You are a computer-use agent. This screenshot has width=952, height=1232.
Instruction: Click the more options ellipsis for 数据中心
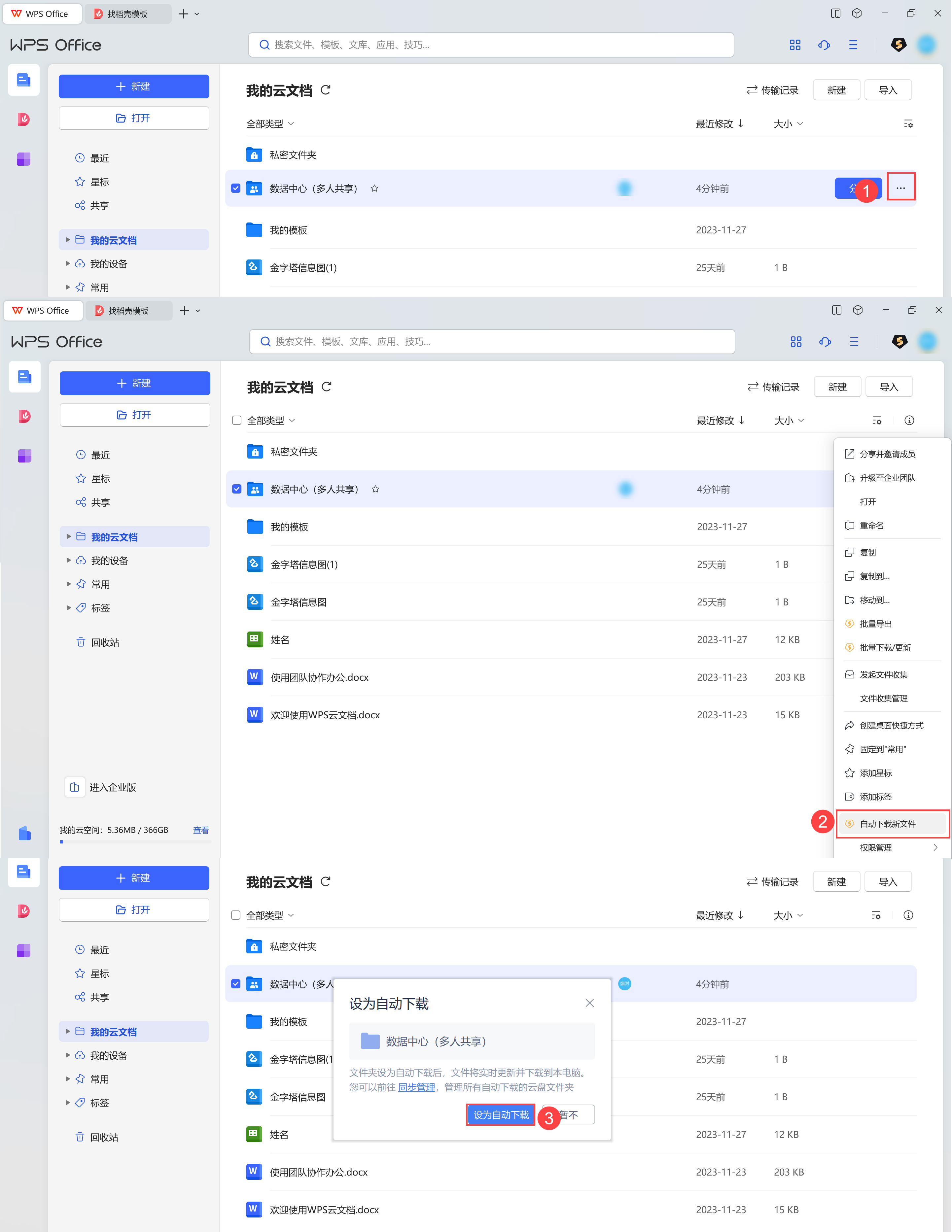click(900, 188)
